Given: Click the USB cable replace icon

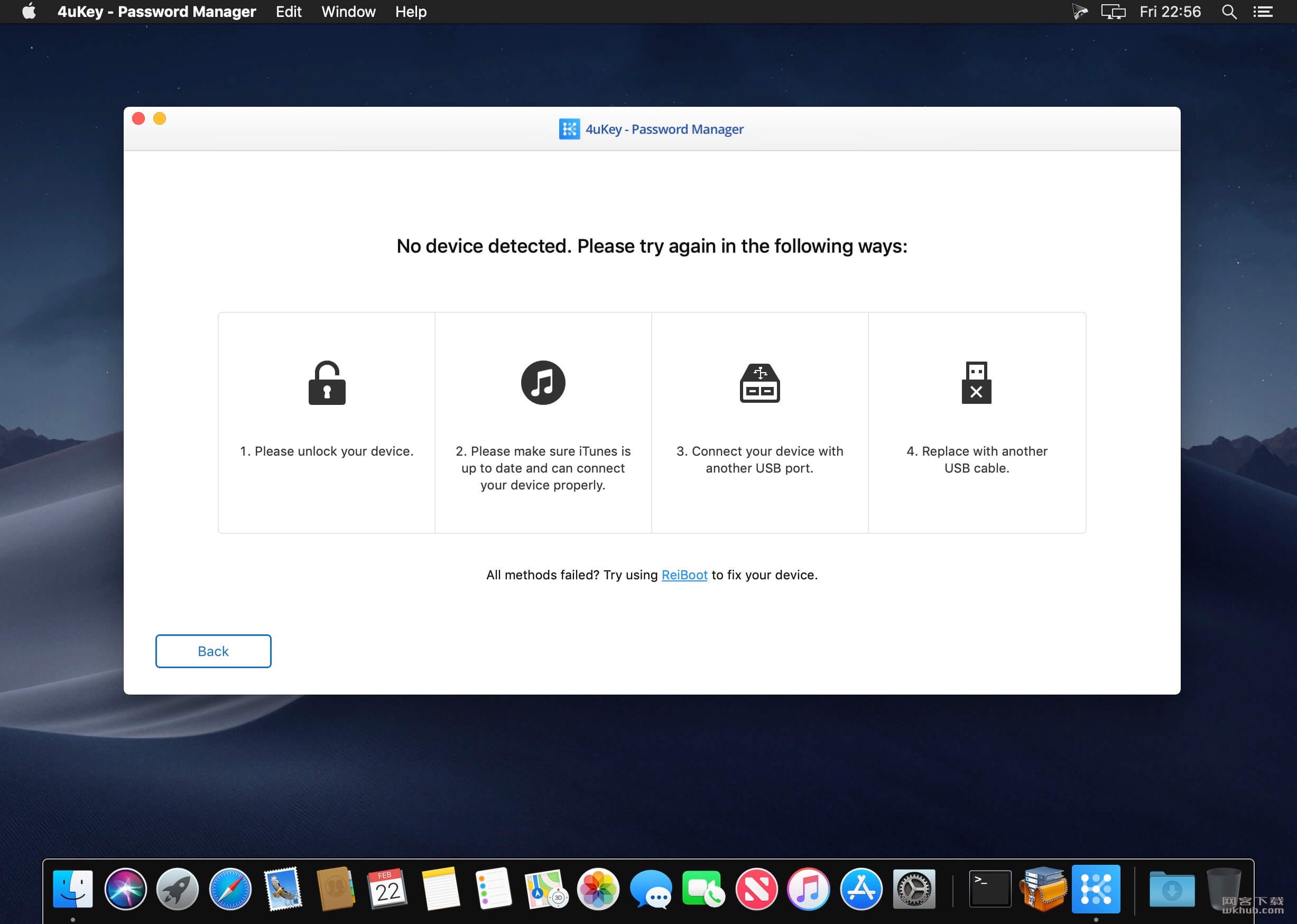Looking at the screenshot, I should 976,383.
